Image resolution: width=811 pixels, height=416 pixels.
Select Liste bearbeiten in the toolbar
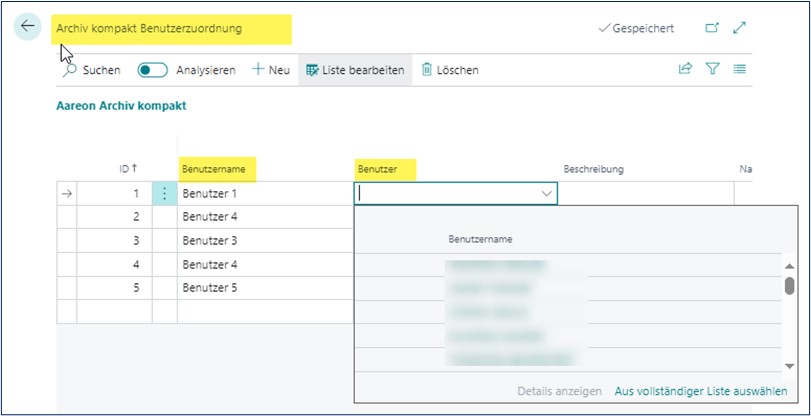(355, 70)
